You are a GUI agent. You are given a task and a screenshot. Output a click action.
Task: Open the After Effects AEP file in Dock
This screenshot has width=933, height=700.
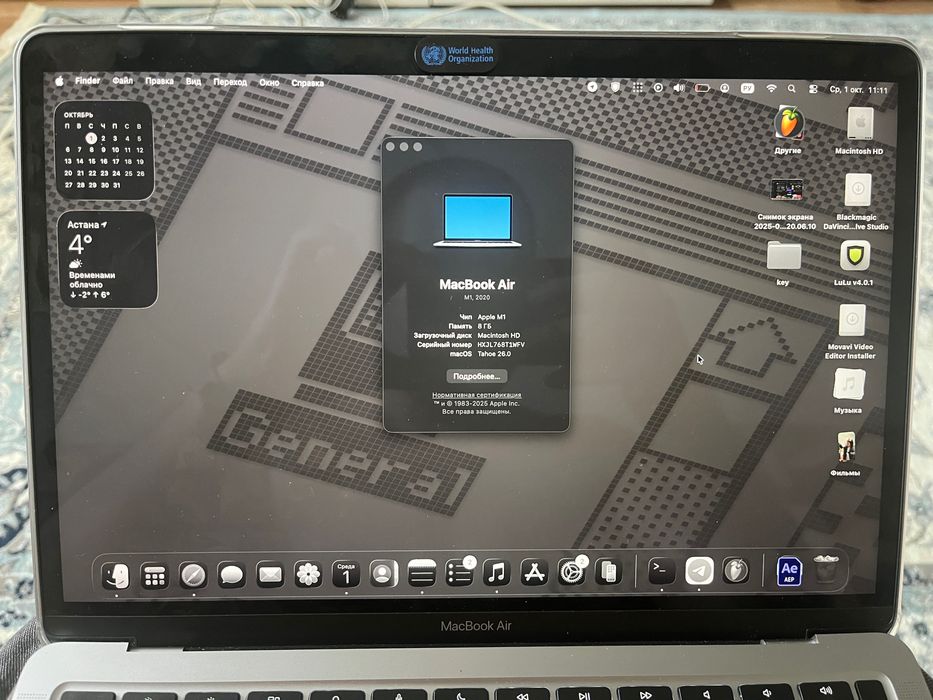tap(789, 571)
